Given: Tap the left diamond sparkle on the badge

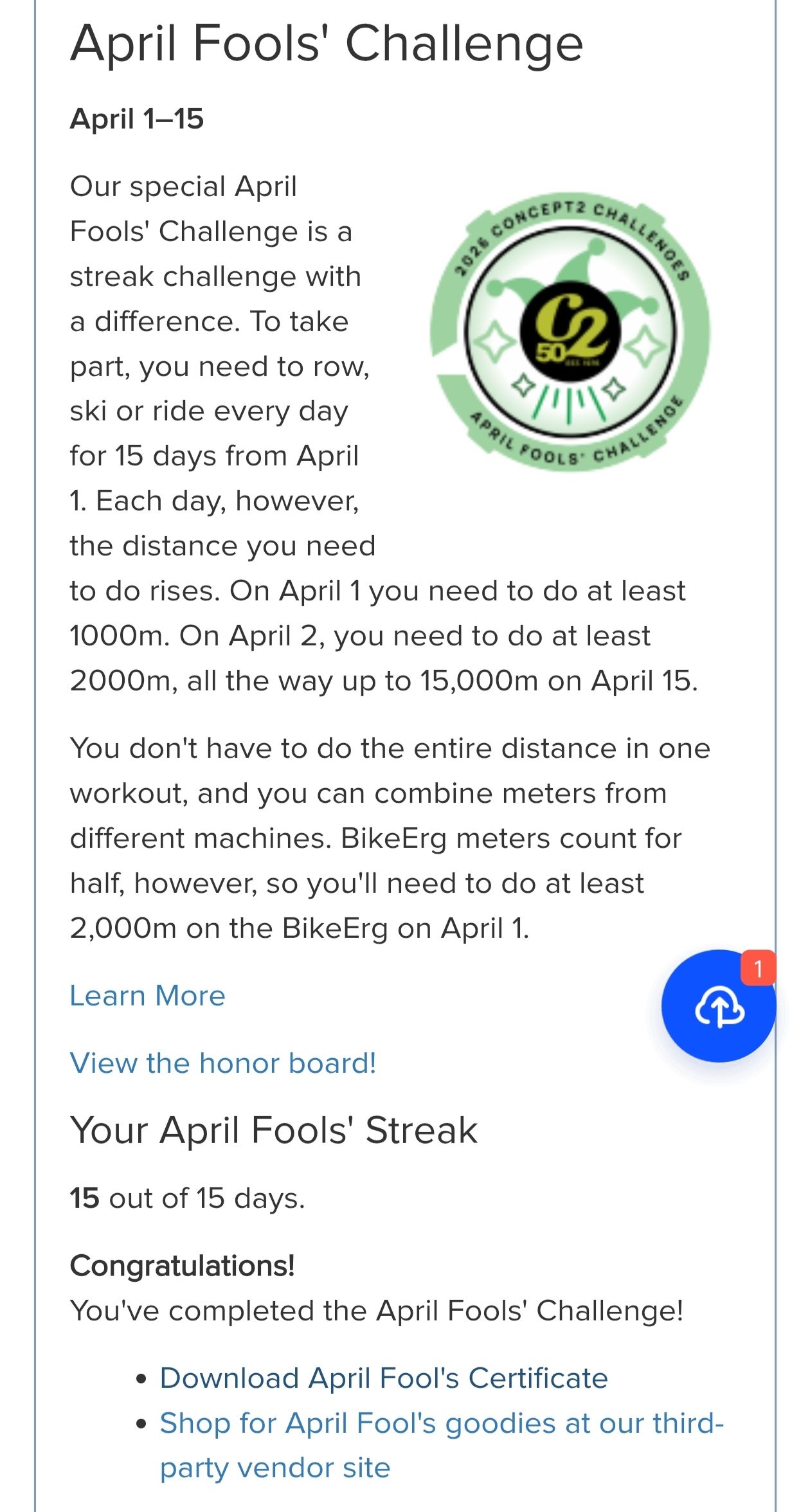Looking at the screenshot, I should [x=494, y=343].
